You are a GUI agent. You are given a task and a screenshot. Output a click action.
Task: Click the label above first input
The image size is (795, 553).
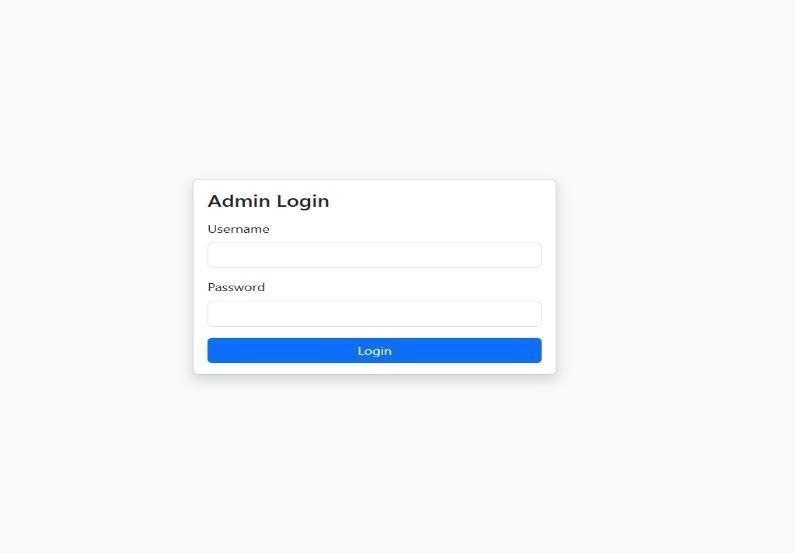[238, 229]
